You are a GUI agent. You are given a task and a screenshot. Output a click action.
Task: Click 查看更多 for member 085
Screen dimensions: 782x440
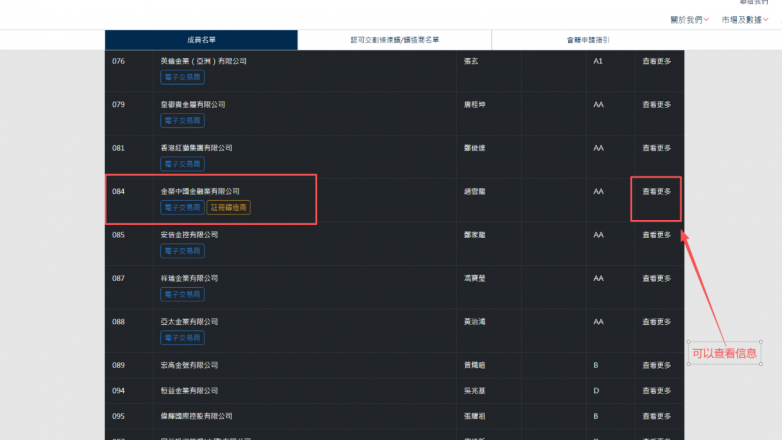tap(656, 235)
